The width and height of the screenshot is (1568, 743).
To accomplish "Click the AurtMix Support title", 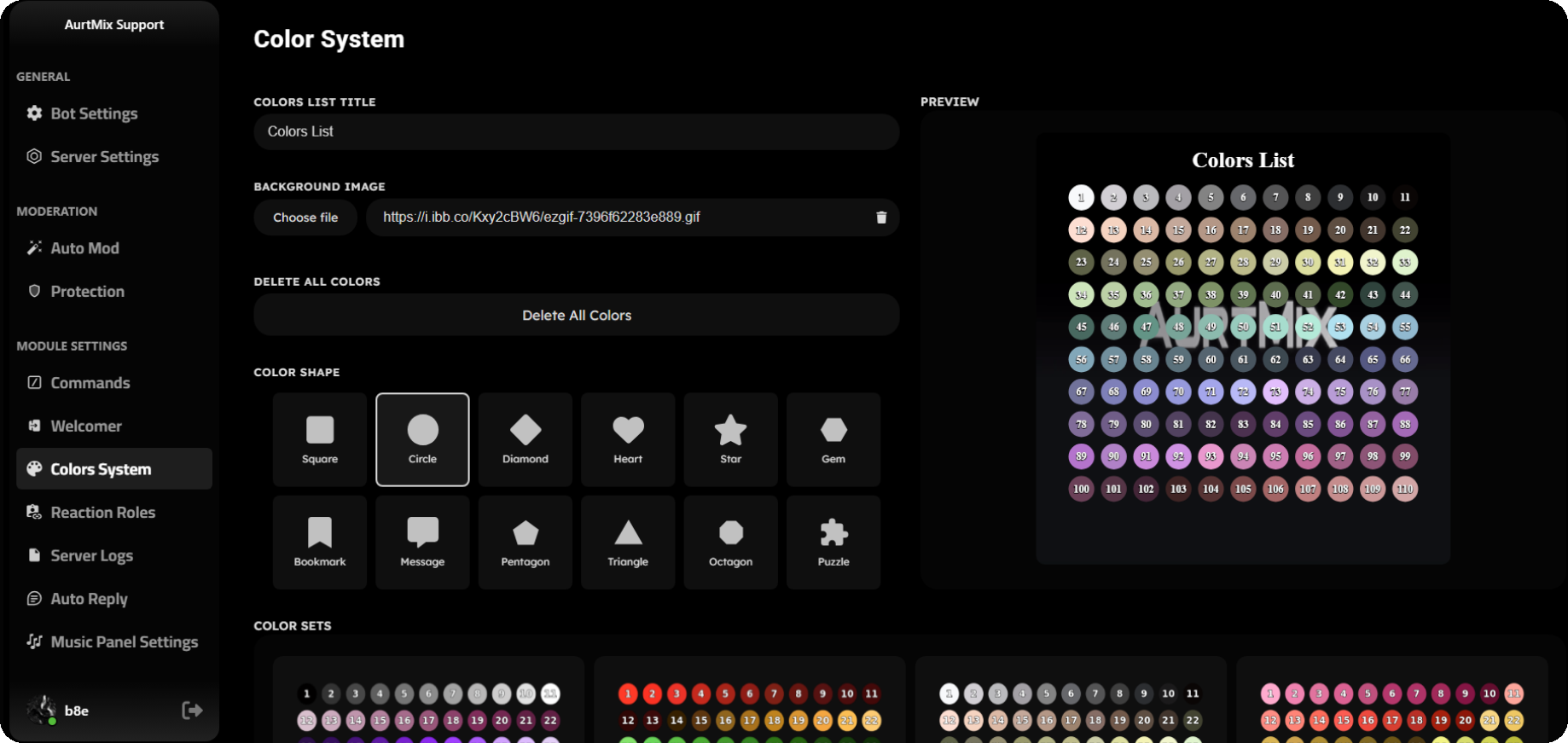I will coord(114,25).
